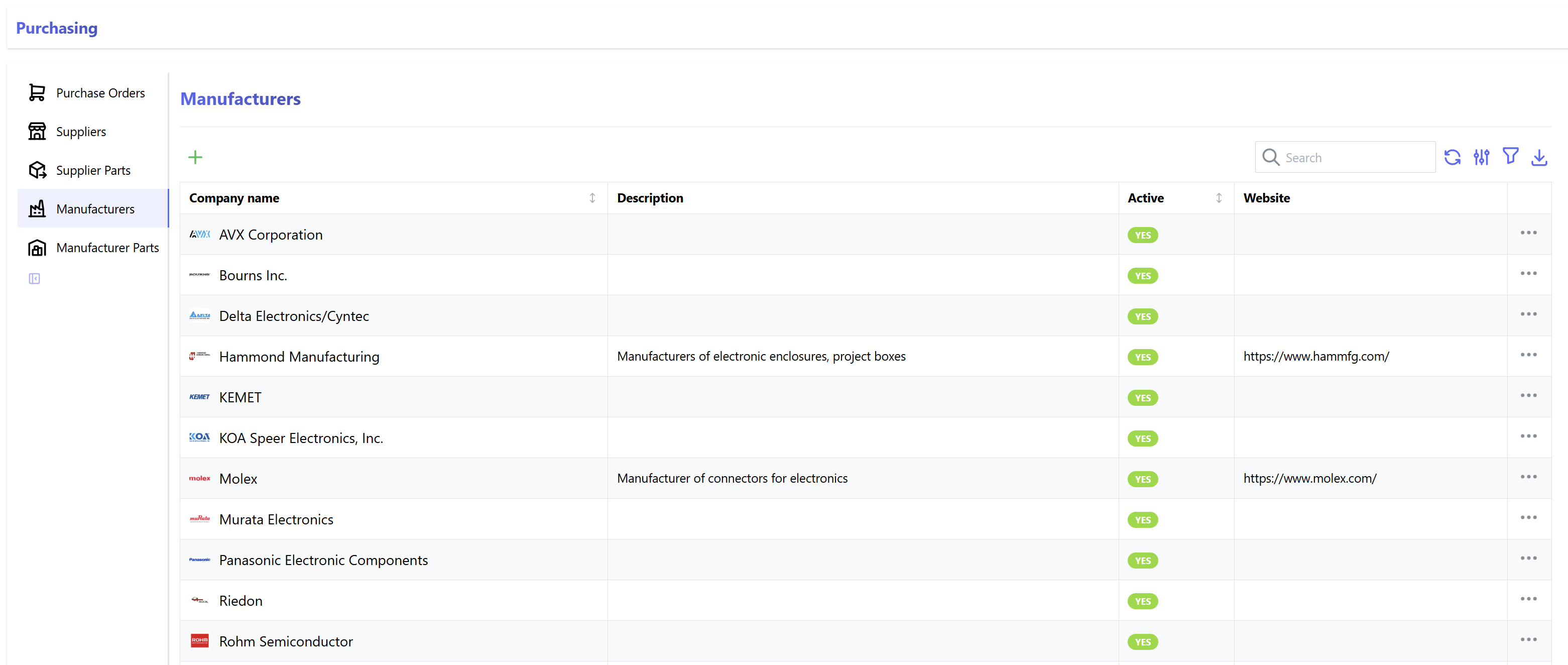Open the Purchase Orders section icon
This screenshot has height=665, width=1568.
click(37, 92)
